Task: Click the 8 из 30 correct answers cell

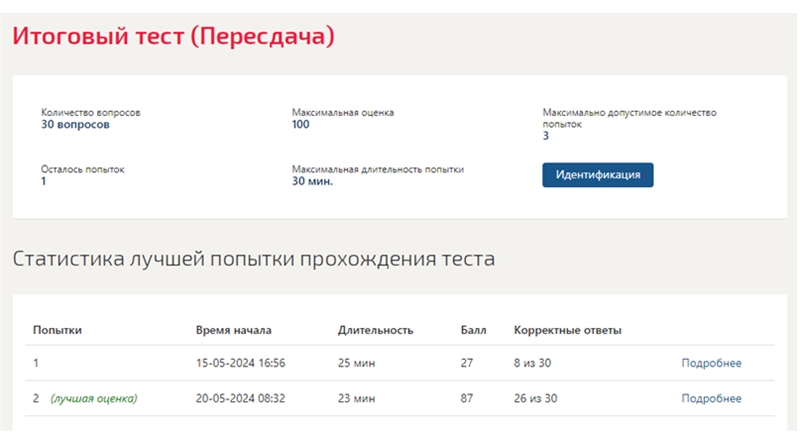Action: [x=532, y=363]
